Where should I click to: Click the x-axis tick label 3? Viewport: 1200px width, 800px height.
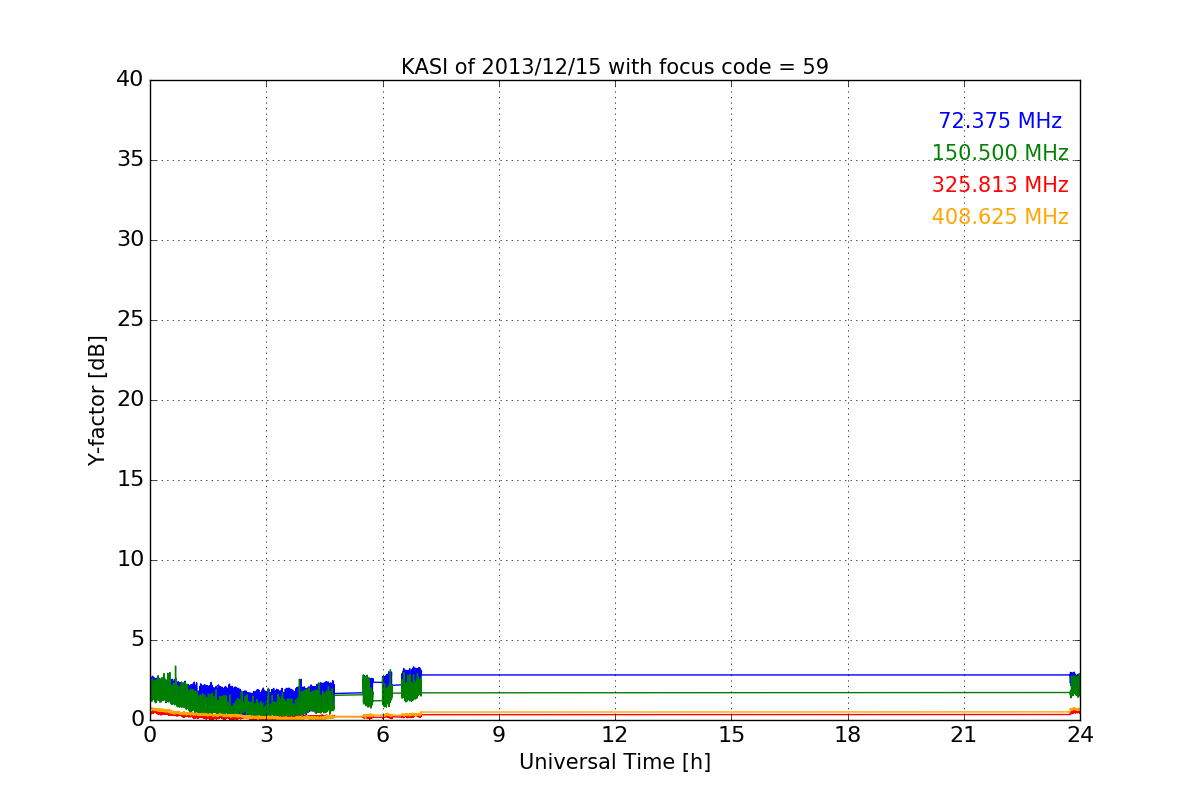point(266,735)
